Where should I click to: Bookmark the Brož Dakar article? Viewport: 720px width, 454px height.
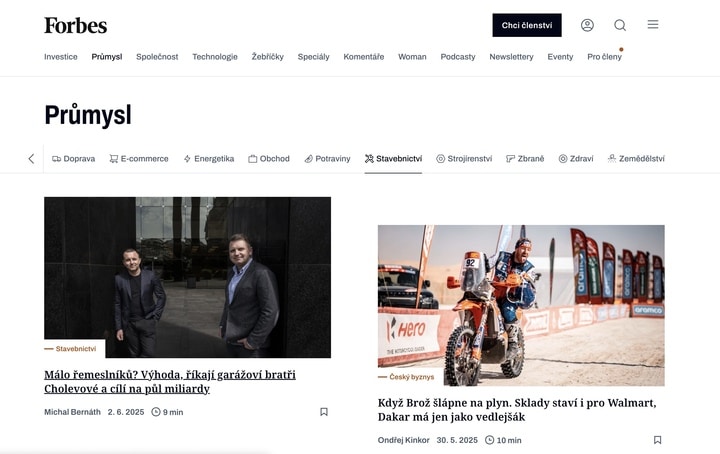point(658,440)
